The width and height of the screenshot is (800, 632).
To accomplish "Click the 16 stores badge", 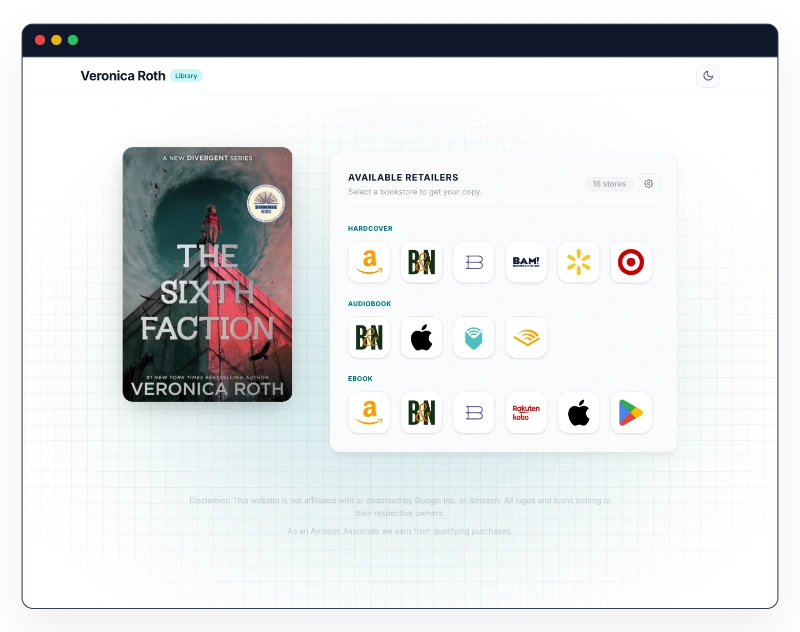I will [609, 184].
